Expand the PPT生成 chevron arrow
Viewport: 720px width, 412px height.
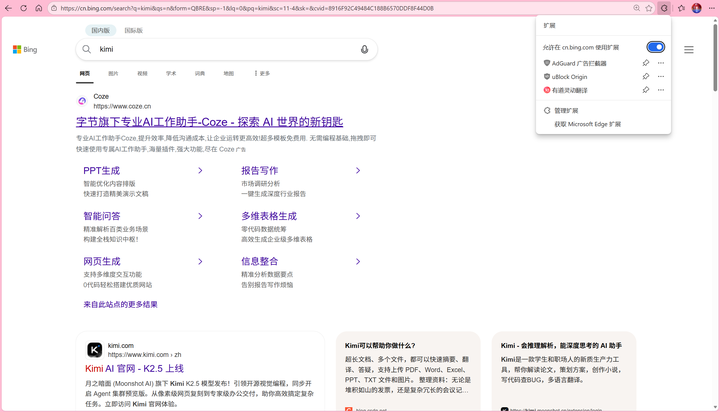pos(200,170)
